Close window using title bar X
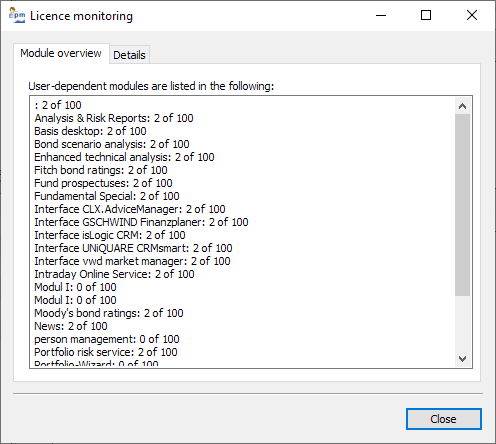Viewport: 496px width, 444px height. [x=472, y=15]
